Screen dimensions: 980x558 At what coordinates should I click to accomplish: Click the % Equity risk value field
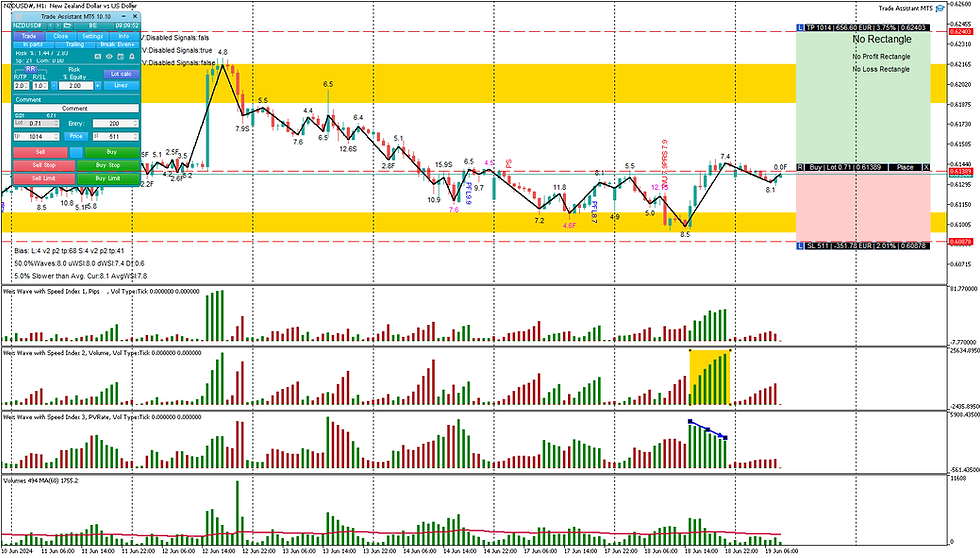[76, 86]
